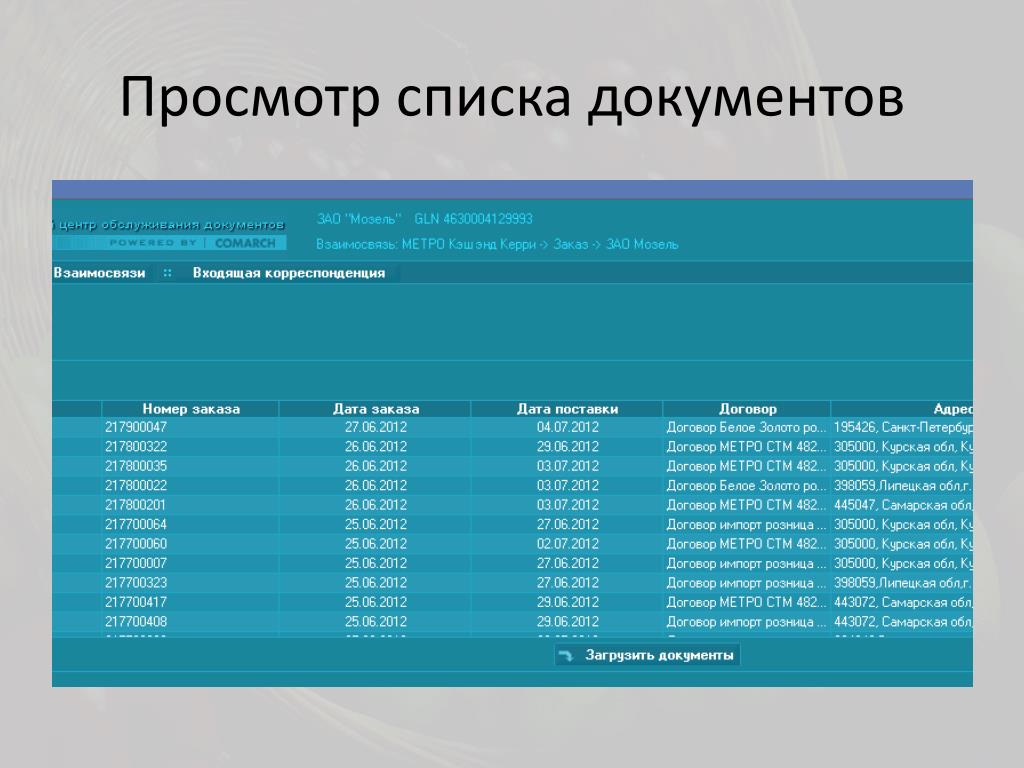Click the Договор Белое Золото cell in row 217900047
Viewport: 1024px width, 768px height.
pyautogui.click(x=746, y=427)
